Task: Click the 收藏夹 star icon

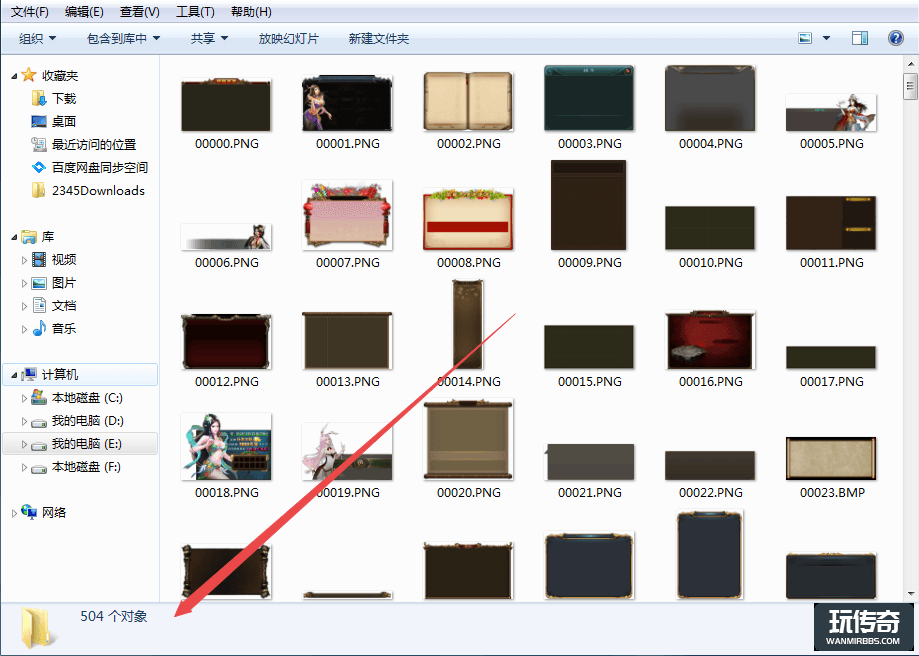Action: coord(29,74)
